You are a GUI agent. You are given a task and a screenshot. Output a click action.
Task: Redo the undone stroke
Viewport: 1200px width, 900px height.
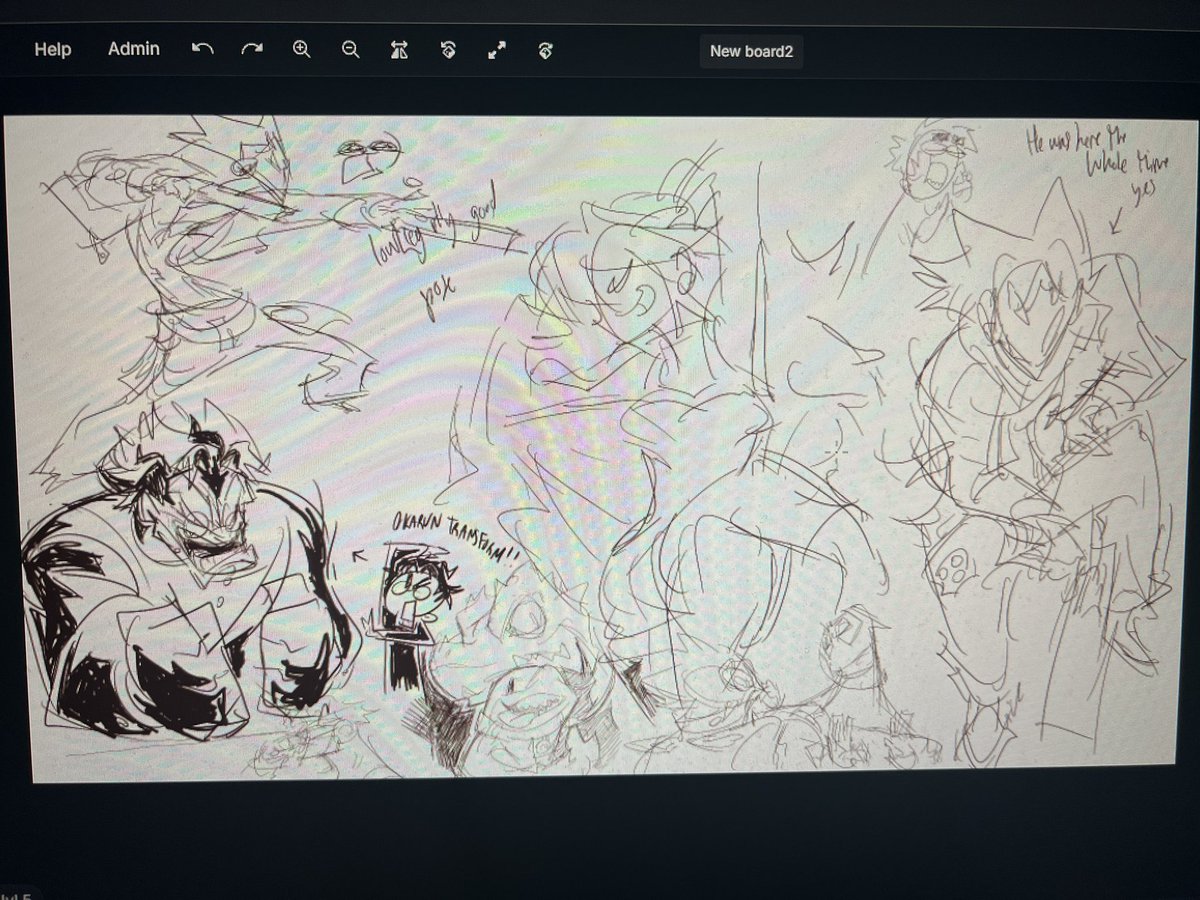tap(252, 50)
